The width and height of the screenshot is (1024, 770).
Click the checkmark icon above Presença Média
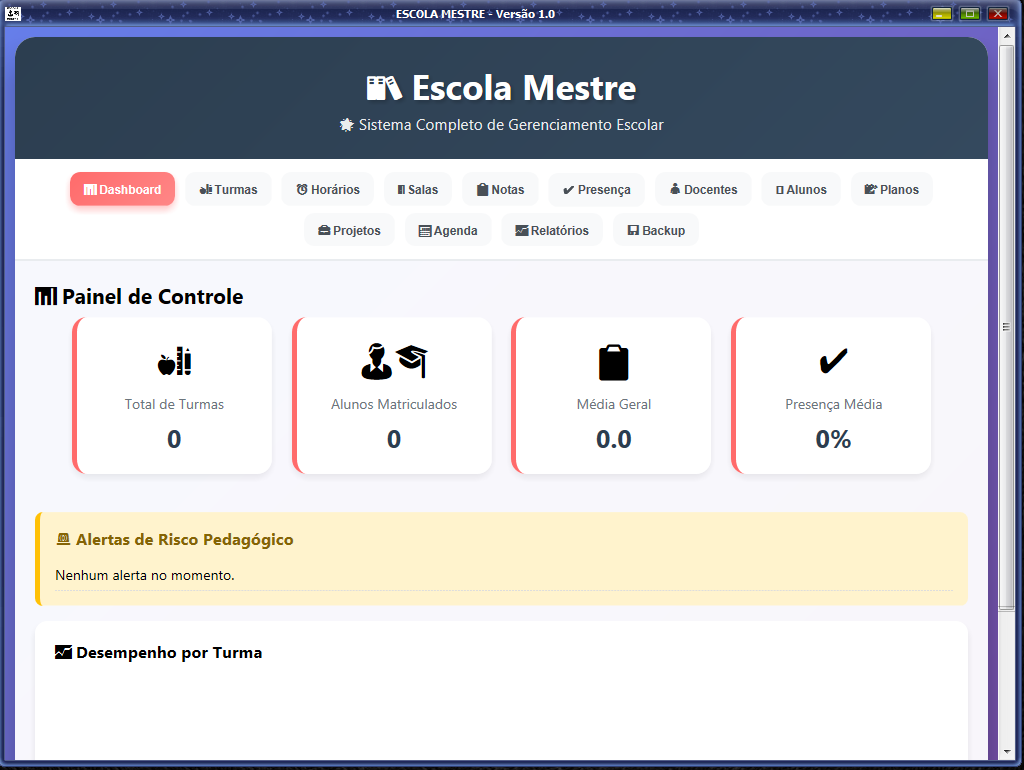click(833, 361)
